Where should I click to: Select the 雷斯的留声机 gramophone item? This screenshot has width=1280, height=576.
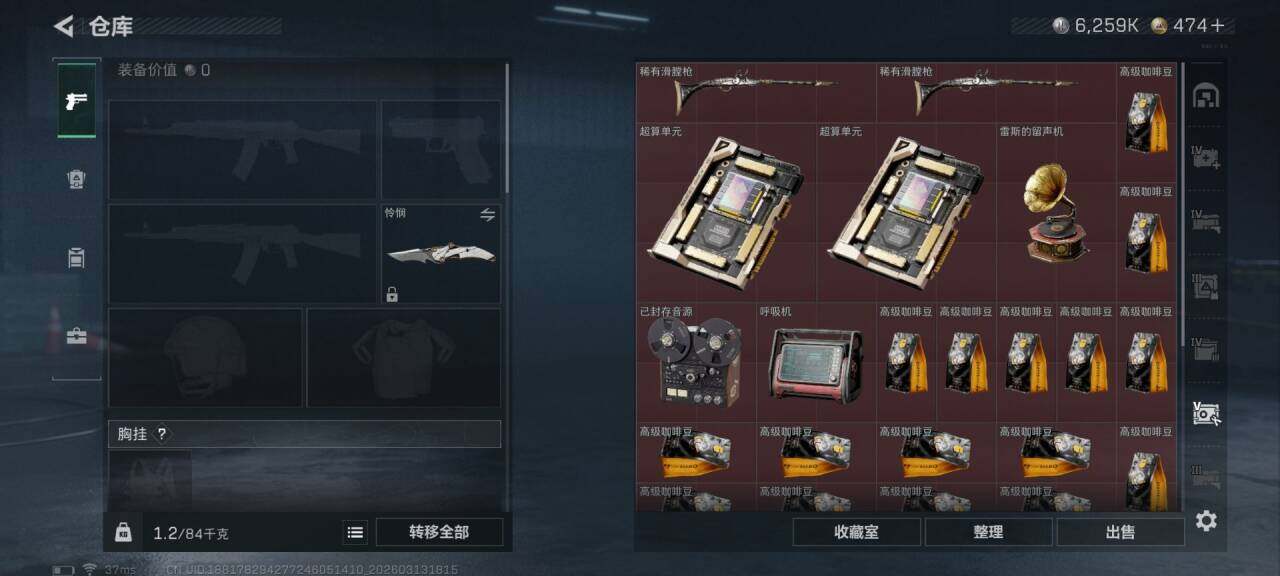coord(1056,212)
